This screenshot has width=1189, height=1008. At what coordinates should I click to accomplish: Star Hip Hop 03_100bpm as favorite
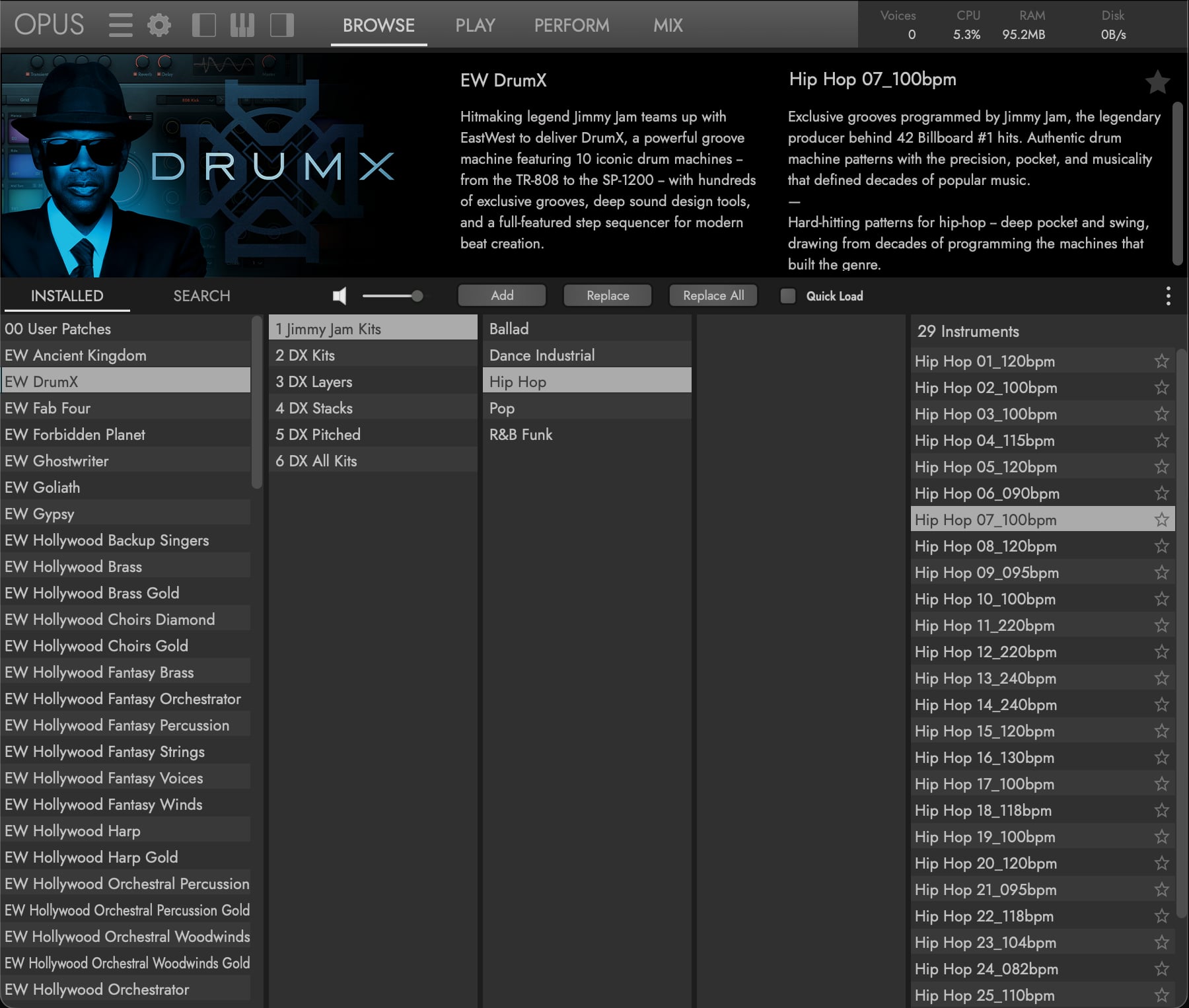[1161, 414]
